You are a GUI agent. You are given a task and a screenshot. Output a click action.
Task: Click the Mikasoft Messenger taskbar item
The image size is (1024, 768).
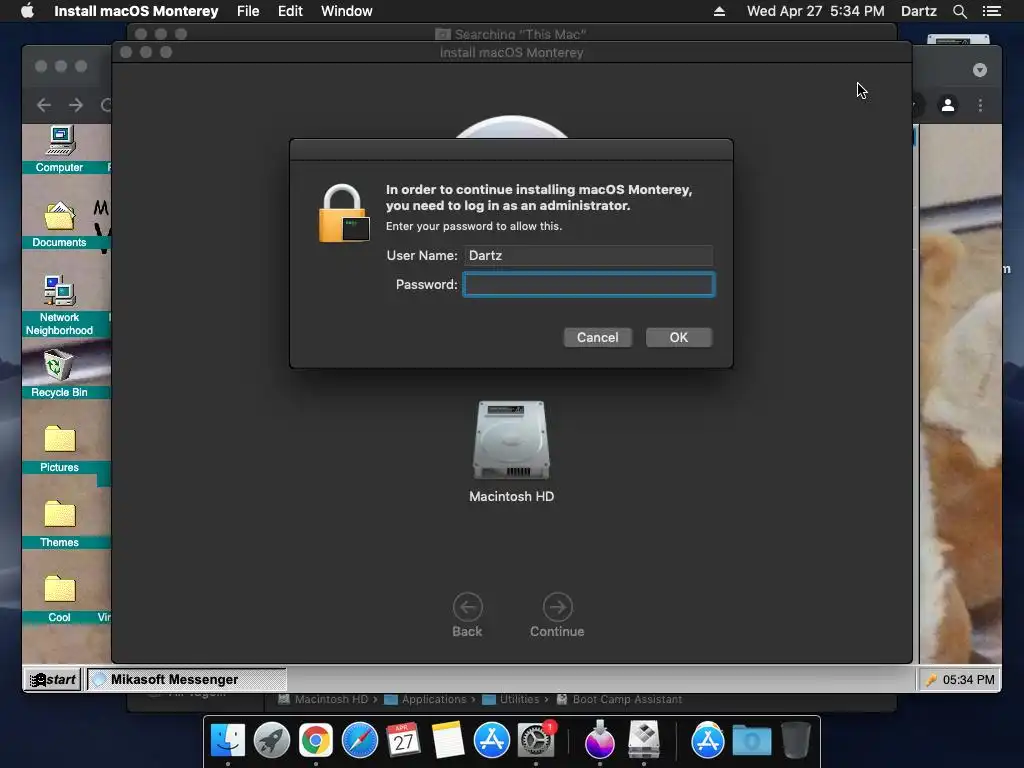coord(187,679)
